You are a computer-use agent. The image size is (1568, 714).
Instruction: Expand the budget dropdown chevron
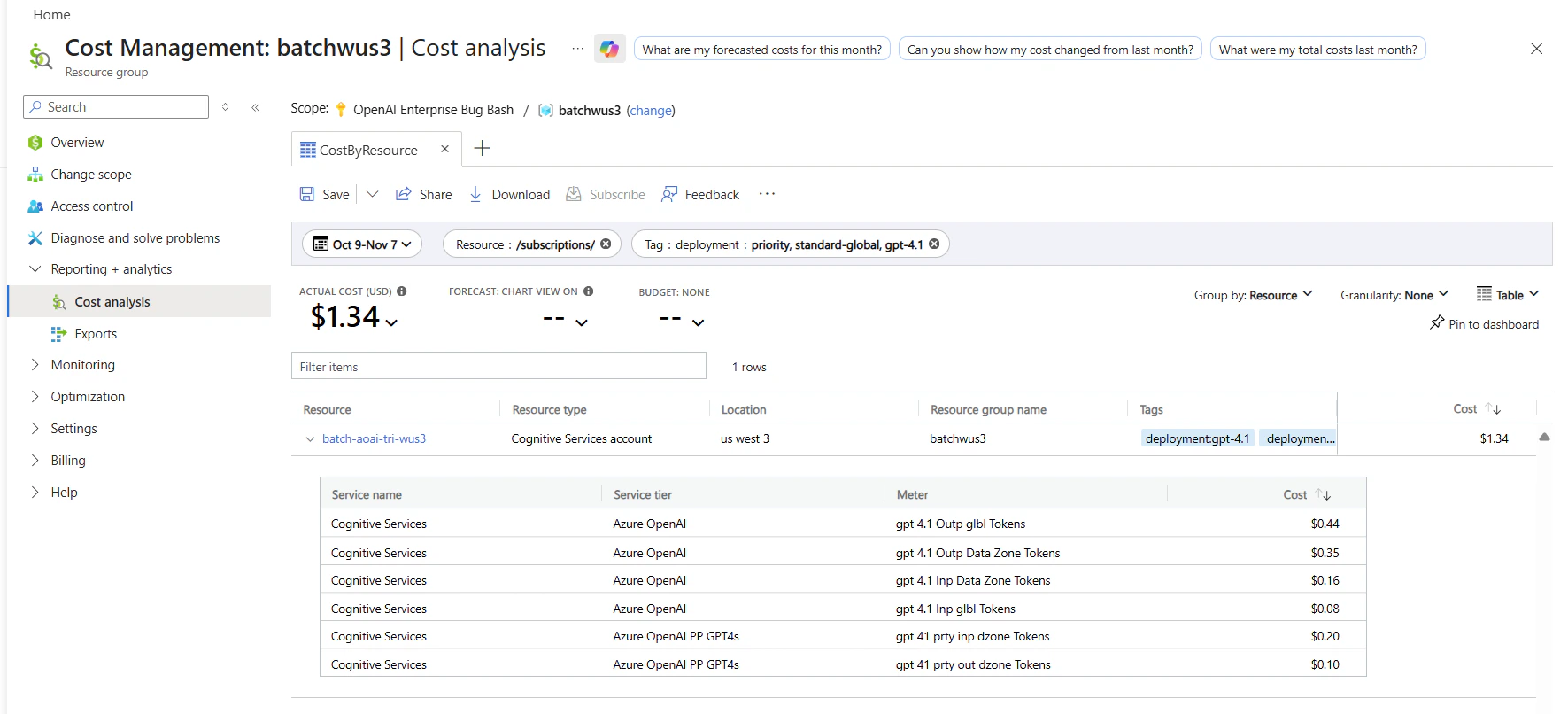(698, 322)
